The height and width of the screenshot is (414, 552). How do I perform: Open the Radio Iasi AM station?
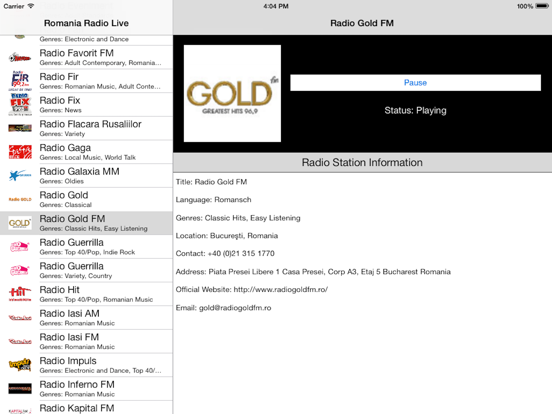86,318
